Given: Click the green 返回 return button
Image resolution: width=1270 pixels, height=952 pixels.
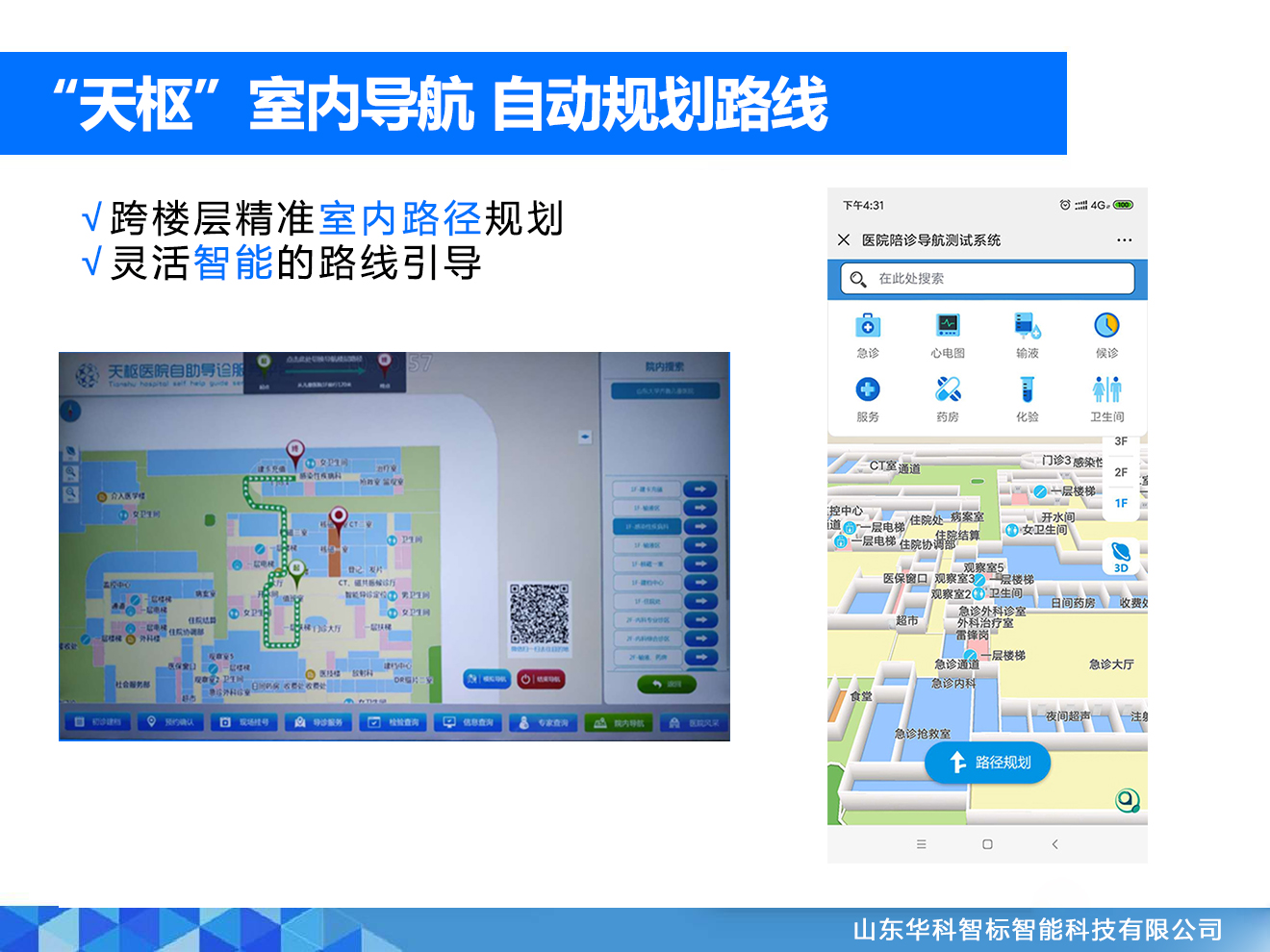Looking at the screenshot, I should tap(665, 684).
